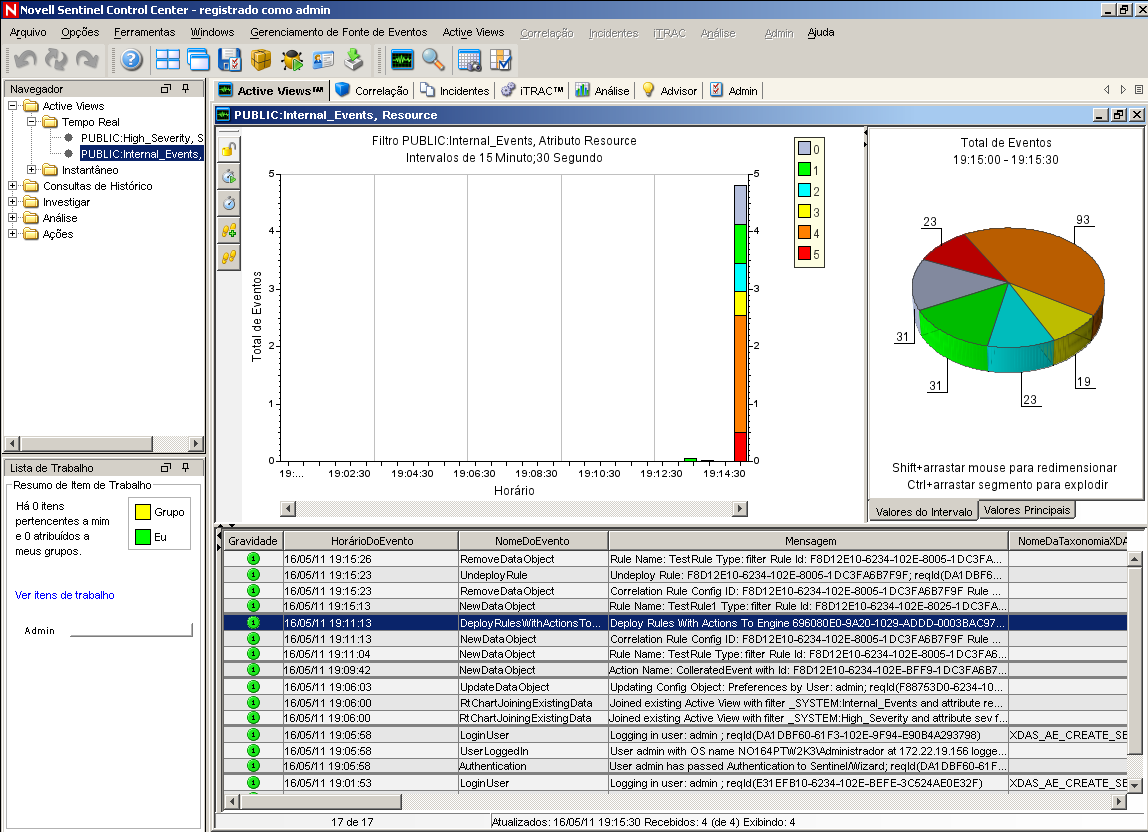The height and width of the screenshot is (832, 1148).
Task: Click the orange severity 4 legend swatch
Action: click(804, 234)
